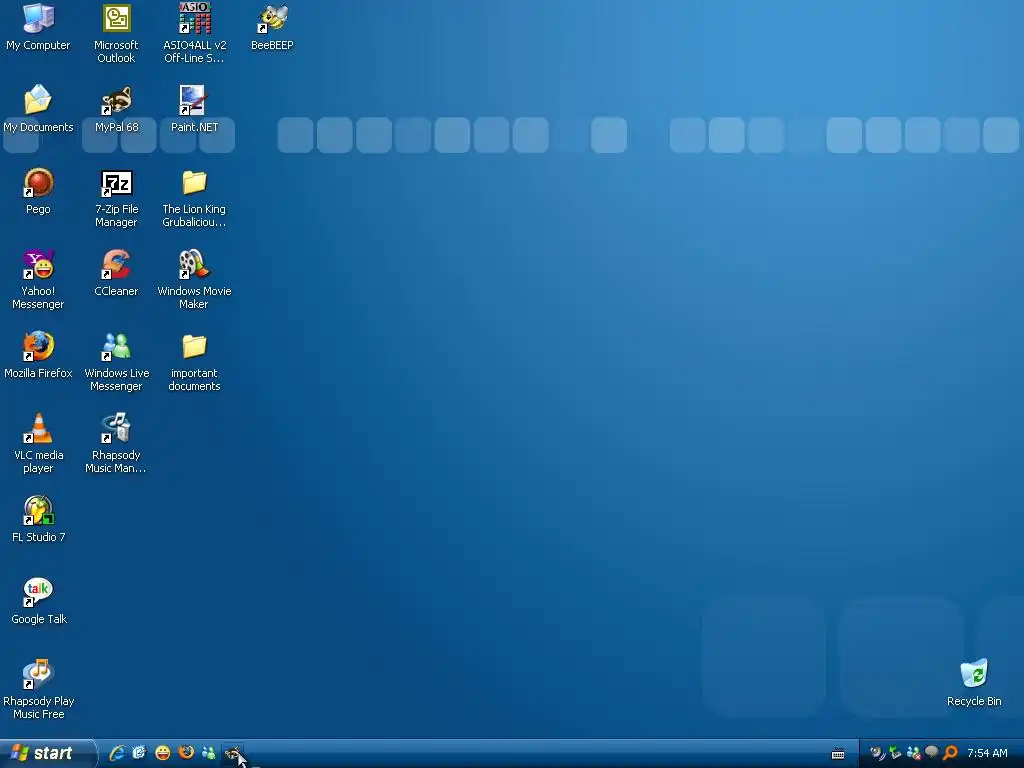Click the Mozilla Firefox desktop shortcut
Screen dimensions: 1024x768
click(38, 355)
